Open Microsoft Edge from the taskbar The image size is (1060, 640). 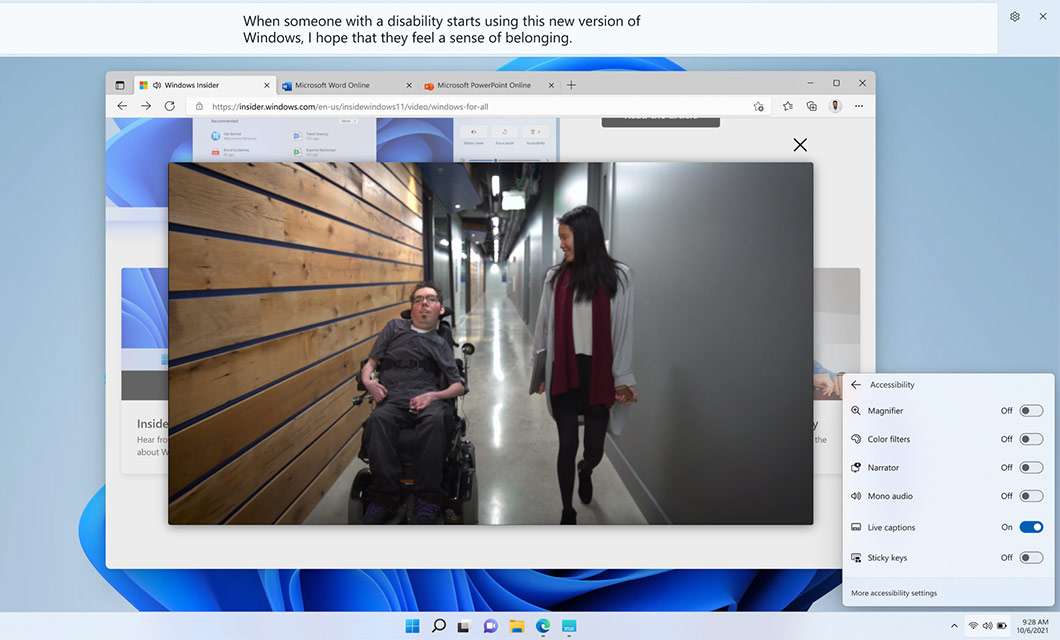tap(542, 625)
